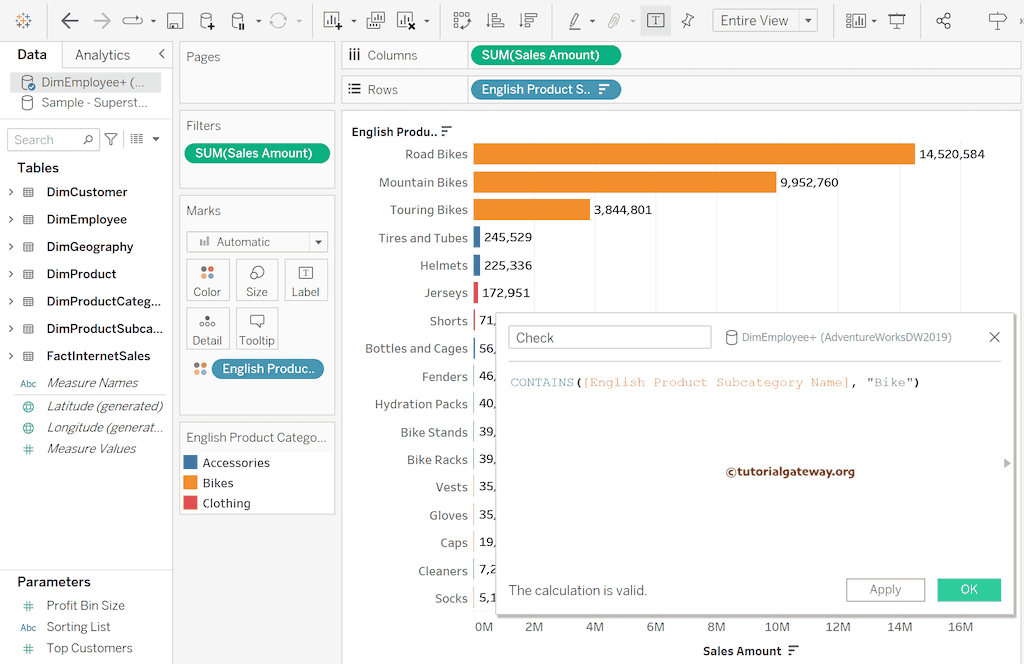Open the Share workbook icon
The height and width of the screenshot is (664, 1024).
tap(943, 20)
